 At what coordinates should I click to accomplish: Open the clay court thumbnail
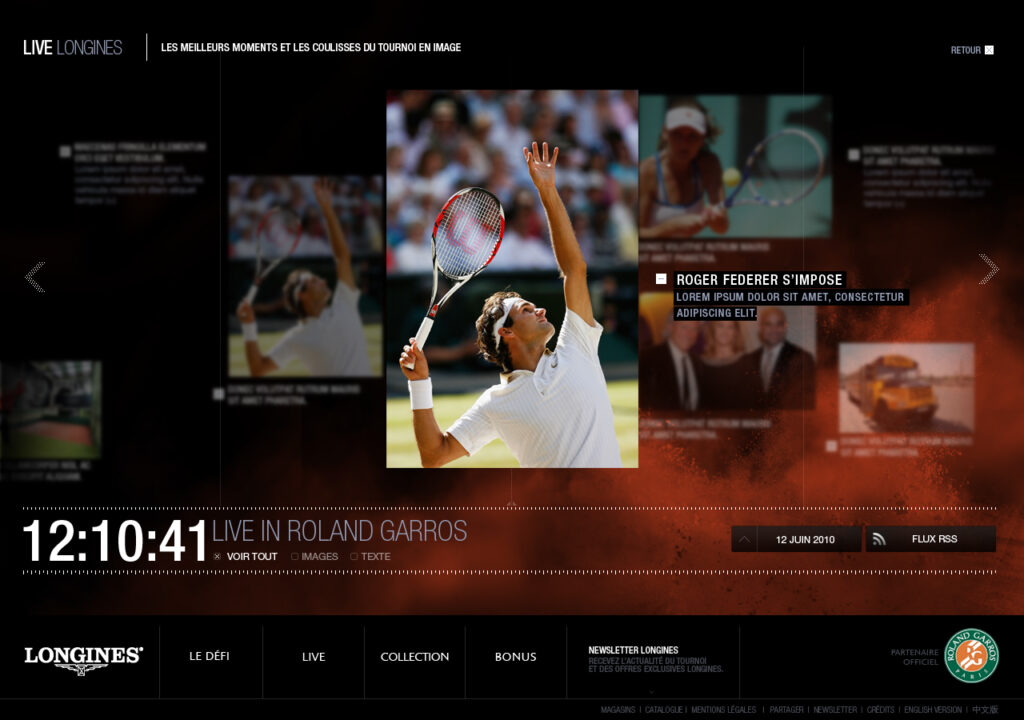50,410
